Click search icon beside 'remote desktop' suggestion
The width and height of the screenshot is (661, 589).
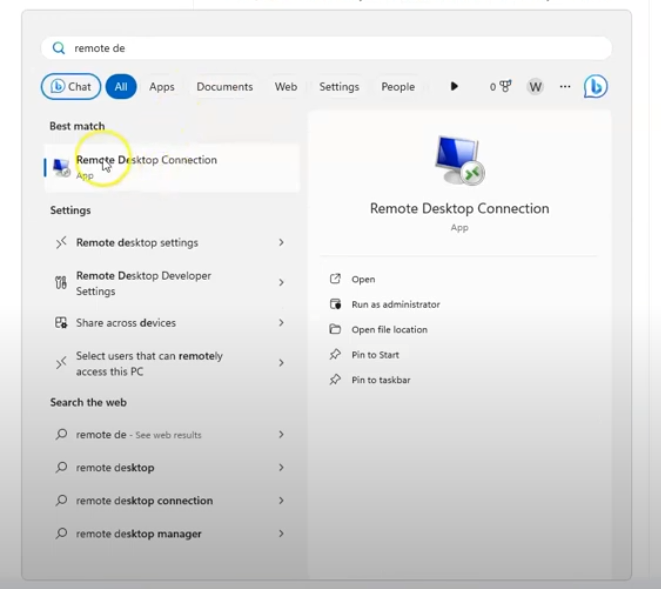point(62,467)
